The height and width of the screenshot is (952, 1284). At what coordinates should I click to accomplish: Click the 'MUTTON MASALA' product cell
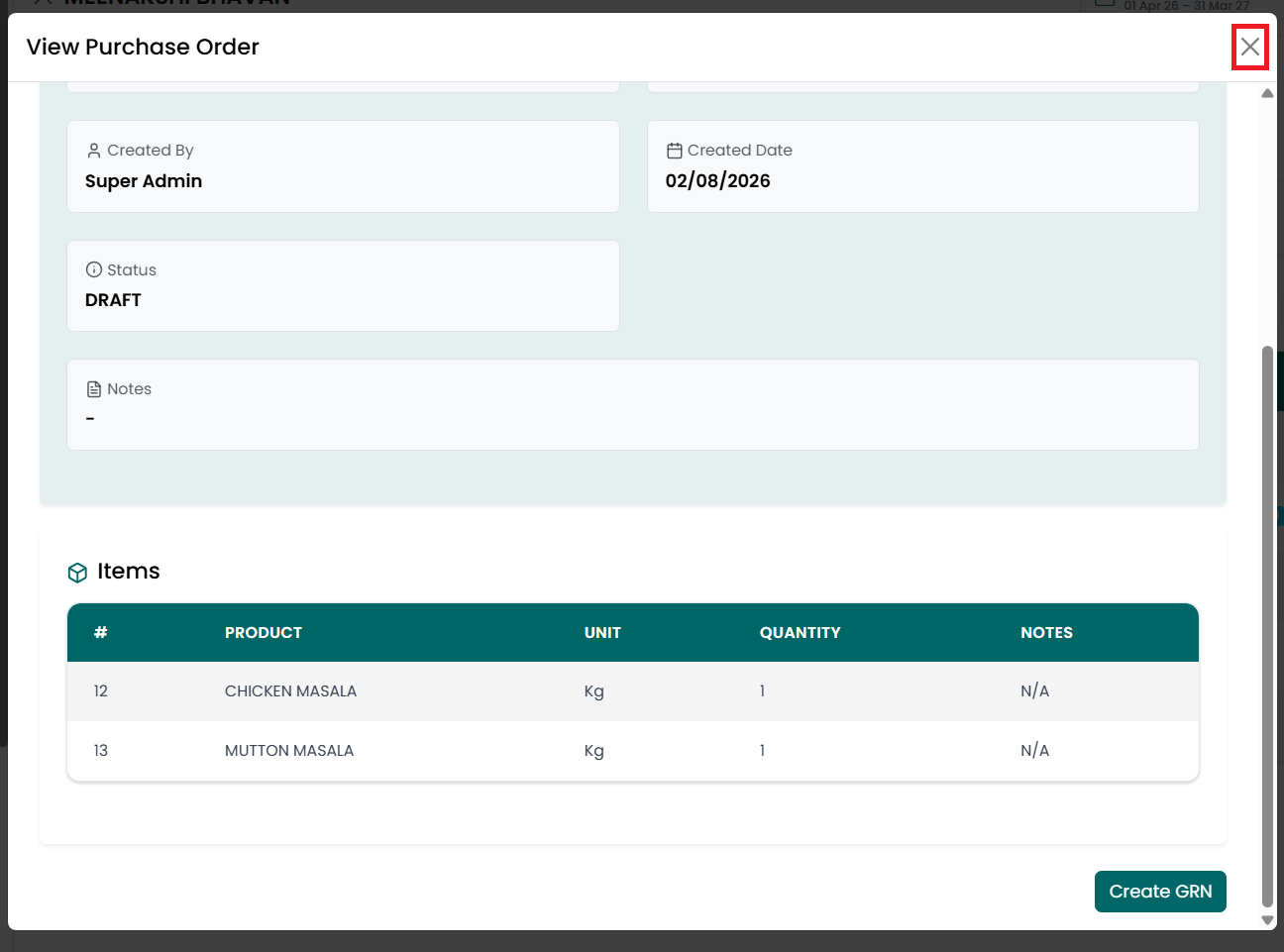pyautogui.click(x=289, y=751)
